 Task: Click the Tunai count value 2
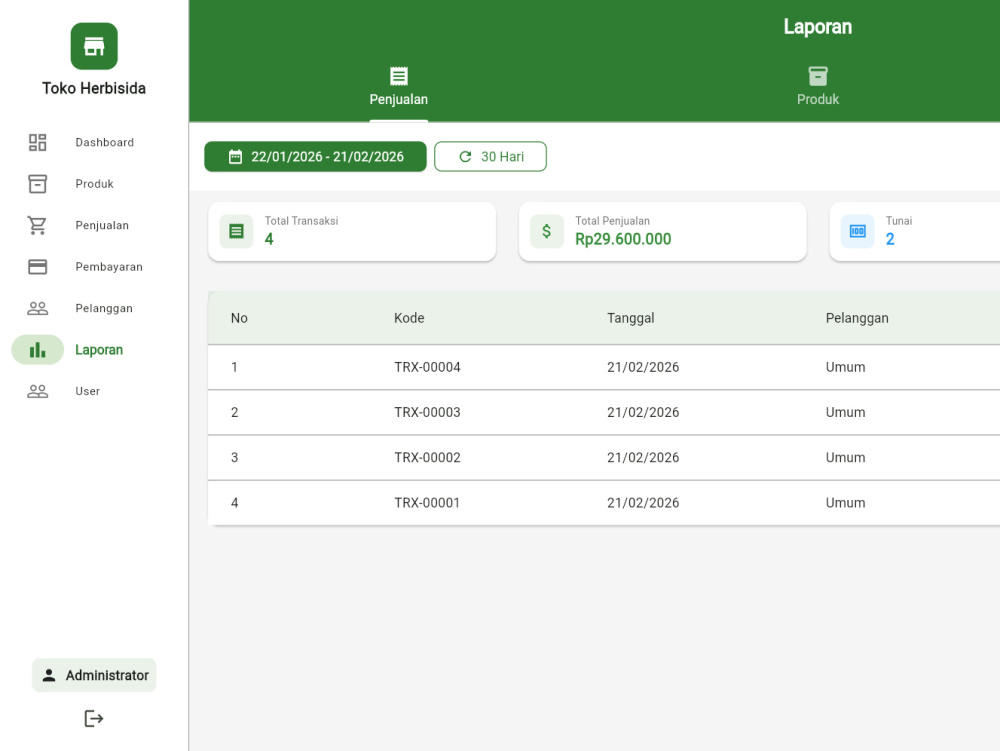pos(890,239)
